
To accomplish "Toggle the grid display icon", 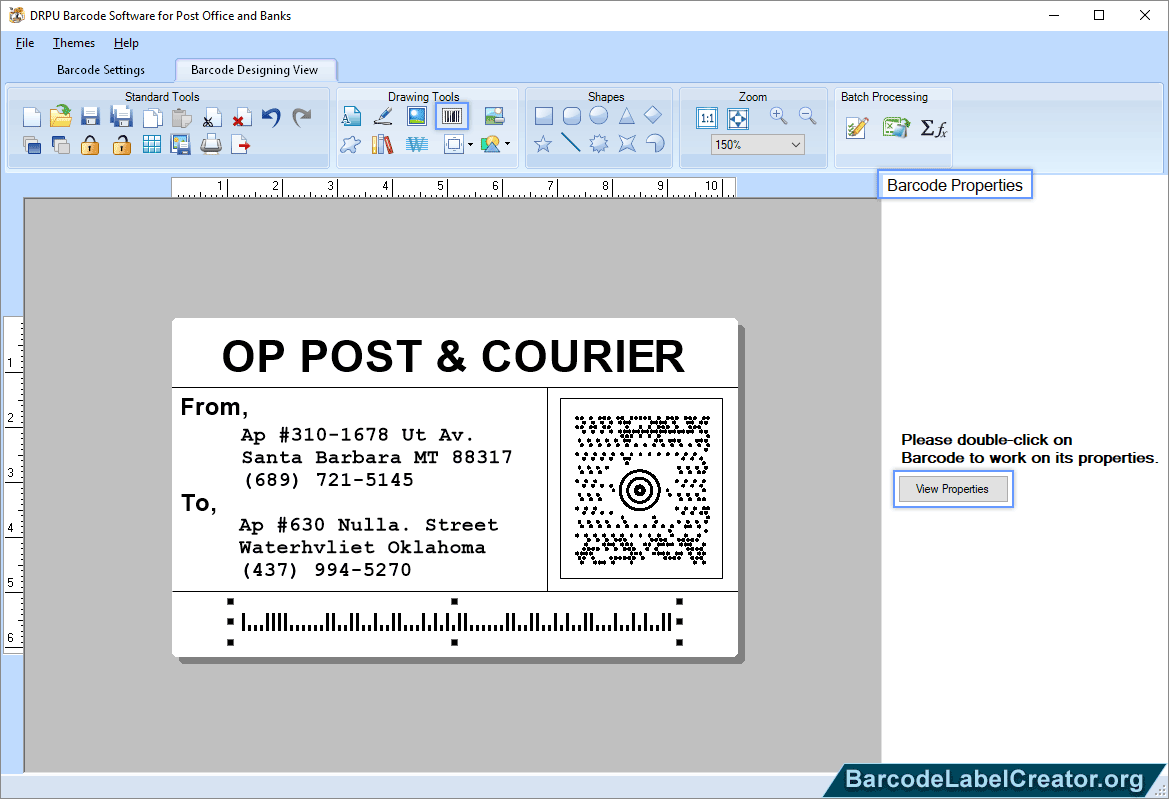I will pos(151,145).
